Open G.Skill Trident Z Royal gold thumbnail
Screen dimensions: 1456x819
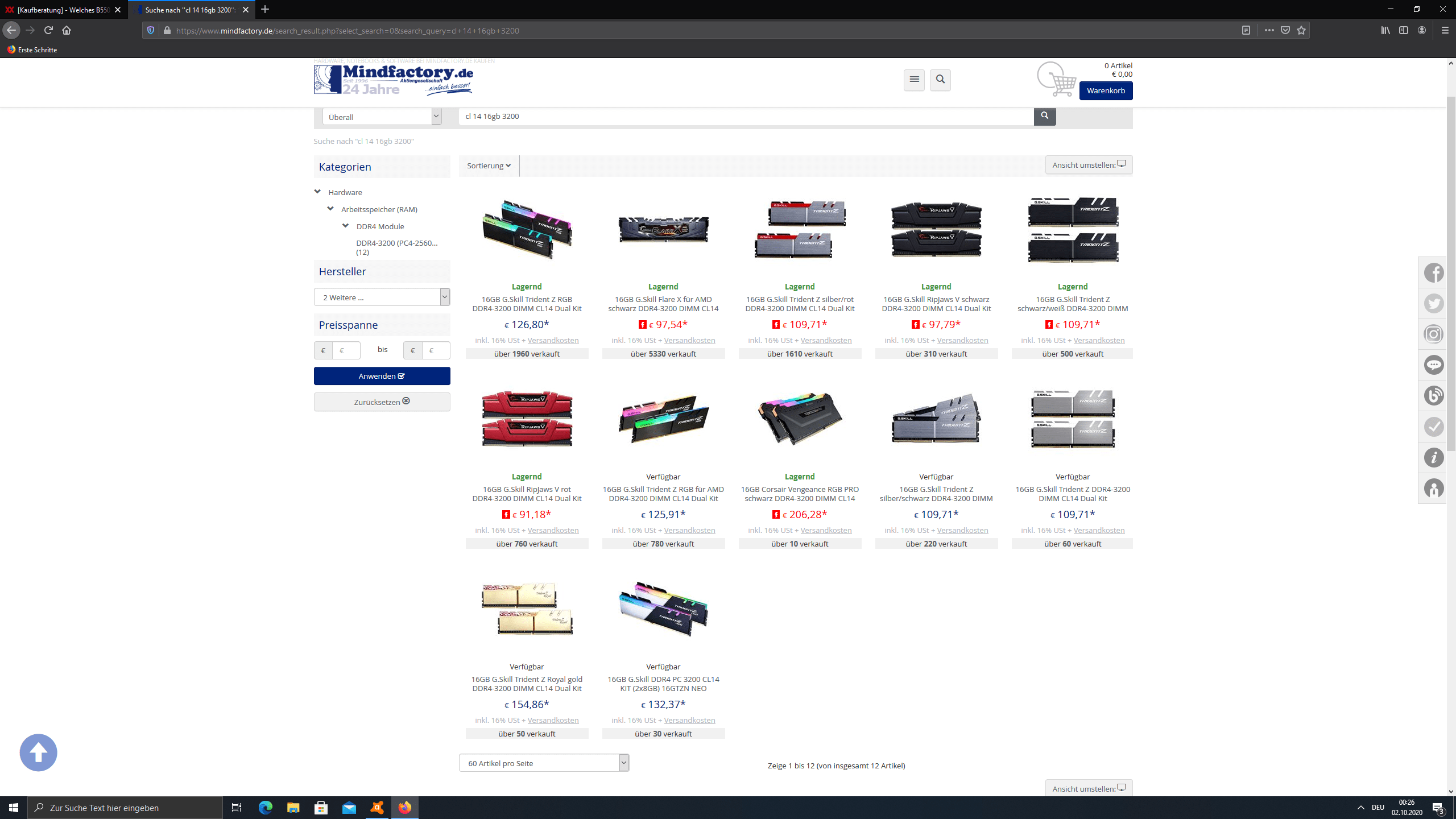(x=527, y=609)
